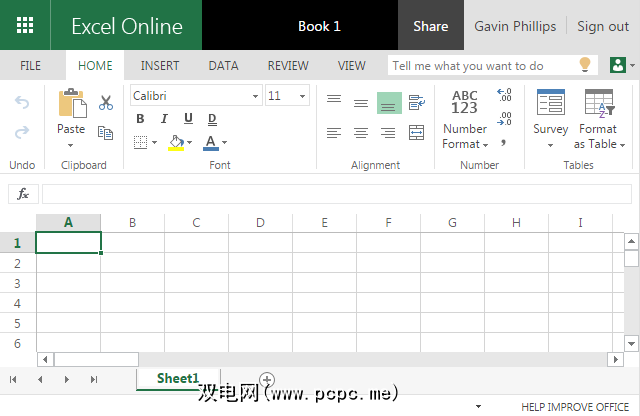640x416 pixels.
Task: Apply comma style format
Action: click(x=504, y=142)
